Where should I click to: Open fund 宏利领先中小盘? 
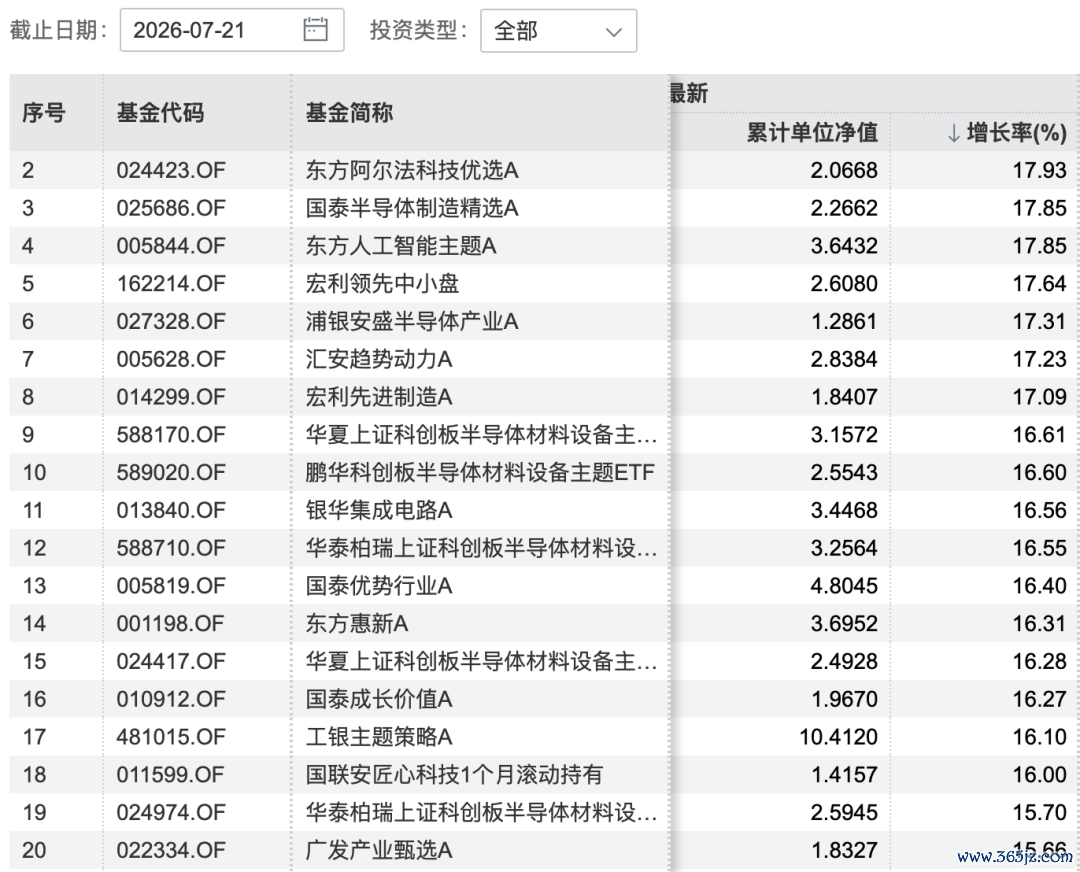tap(382, 284)
